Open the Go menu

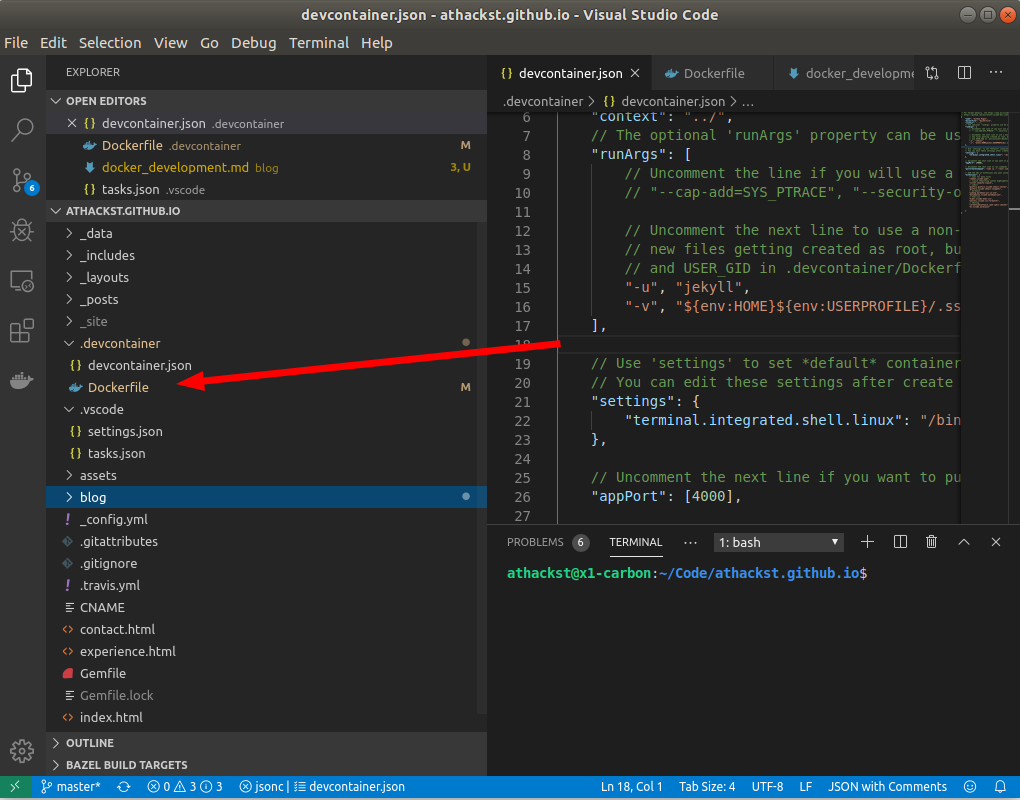pyautogui.click(x=209, y=43)
